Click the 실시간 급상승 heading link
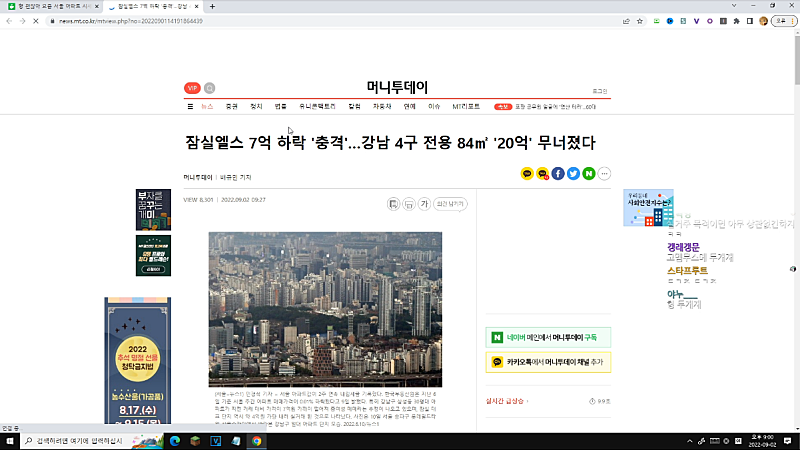The image size is (800, 450). point(507,402)
